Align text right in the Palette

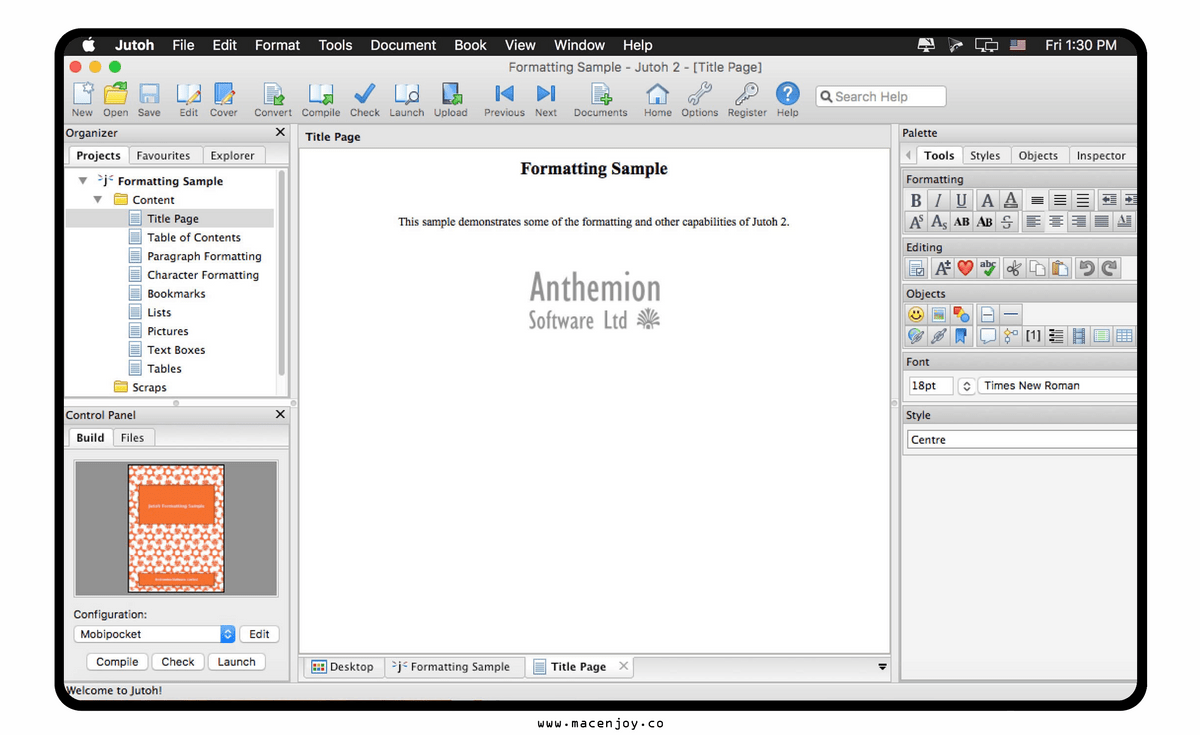[1079, 222]
